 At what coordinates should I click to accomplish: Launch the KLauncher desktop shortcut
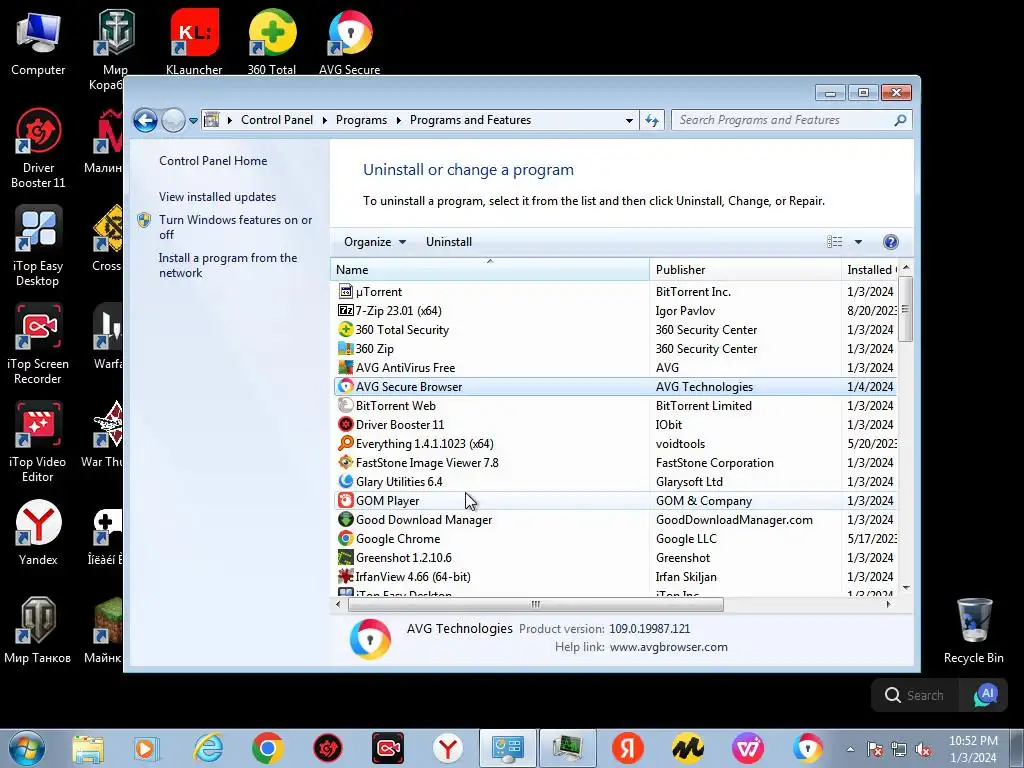[x=194, y=42]
